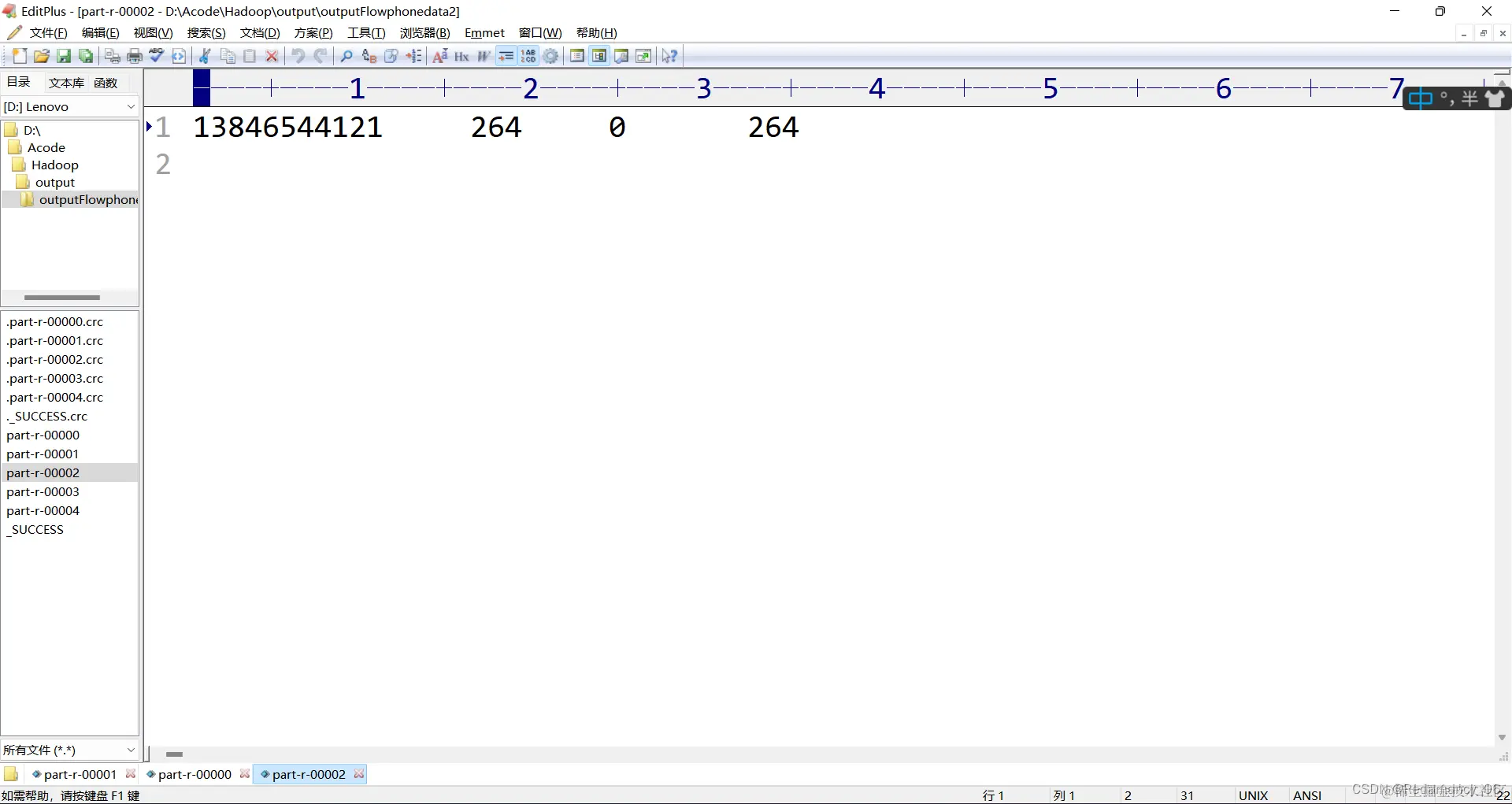Toggle line number display button
The width and height of the screenshot is (1512, 804).
528,56
